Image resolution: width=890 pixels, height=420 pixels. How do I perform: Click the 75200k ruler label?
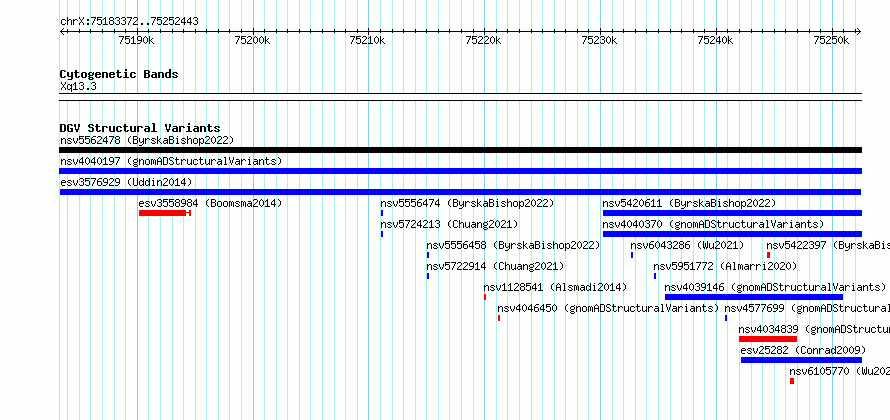click(x=252, y=40)
